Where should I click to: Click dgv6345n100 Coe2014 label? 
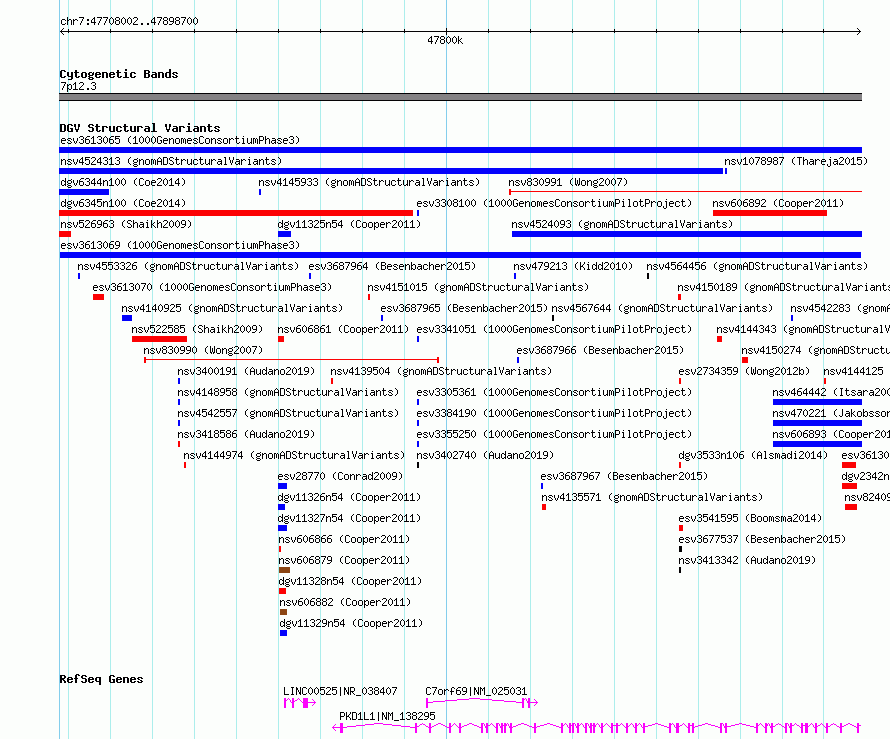123,203
